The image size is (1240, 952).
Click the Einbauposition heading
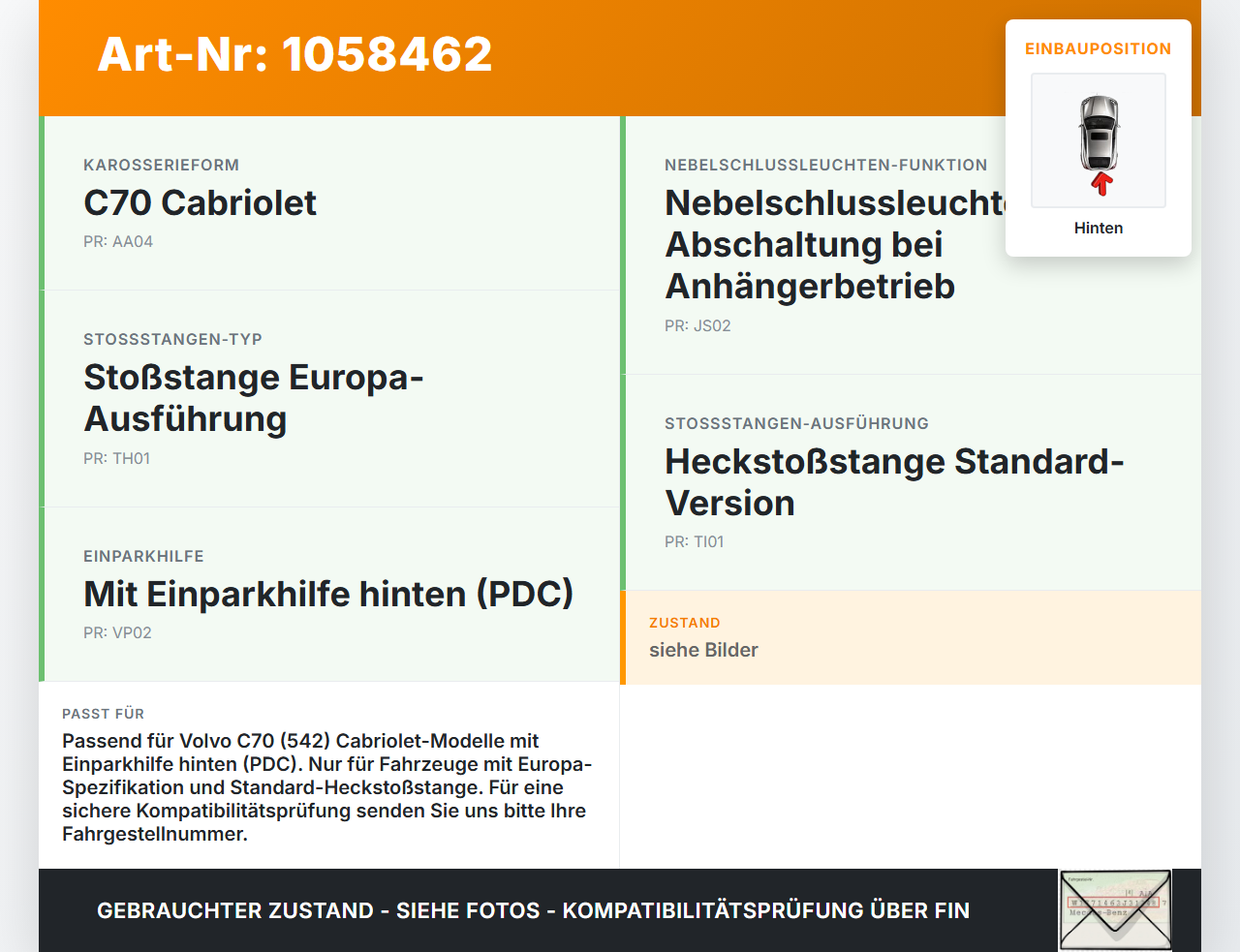1099,48
